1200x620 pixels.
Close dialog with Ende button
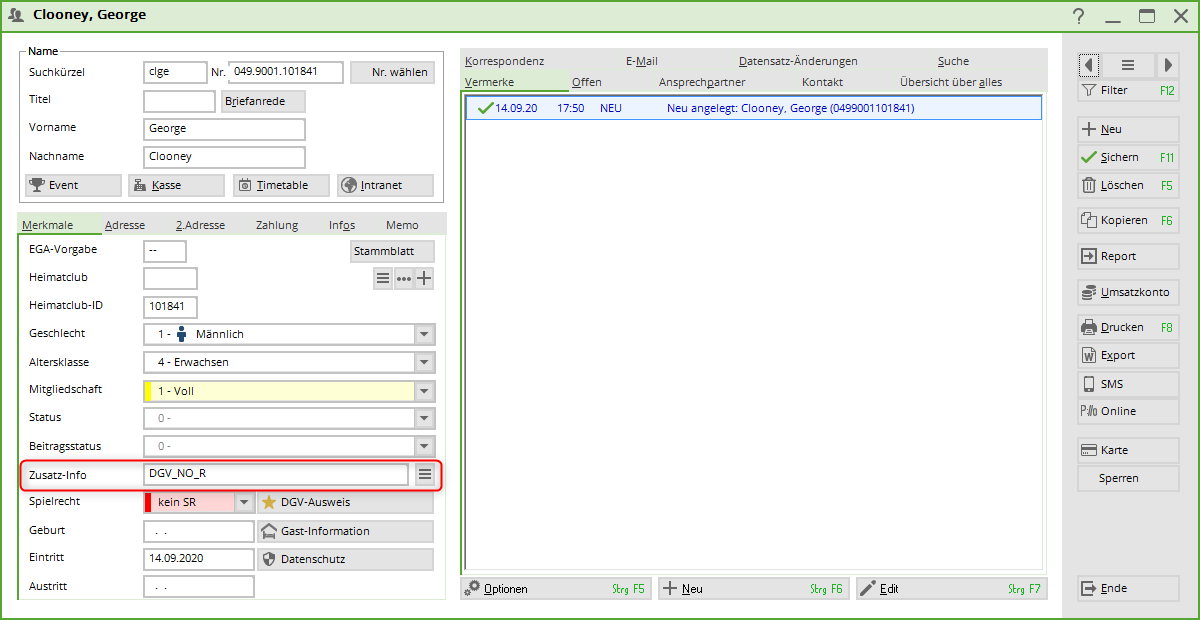(x=1127, y=588)
